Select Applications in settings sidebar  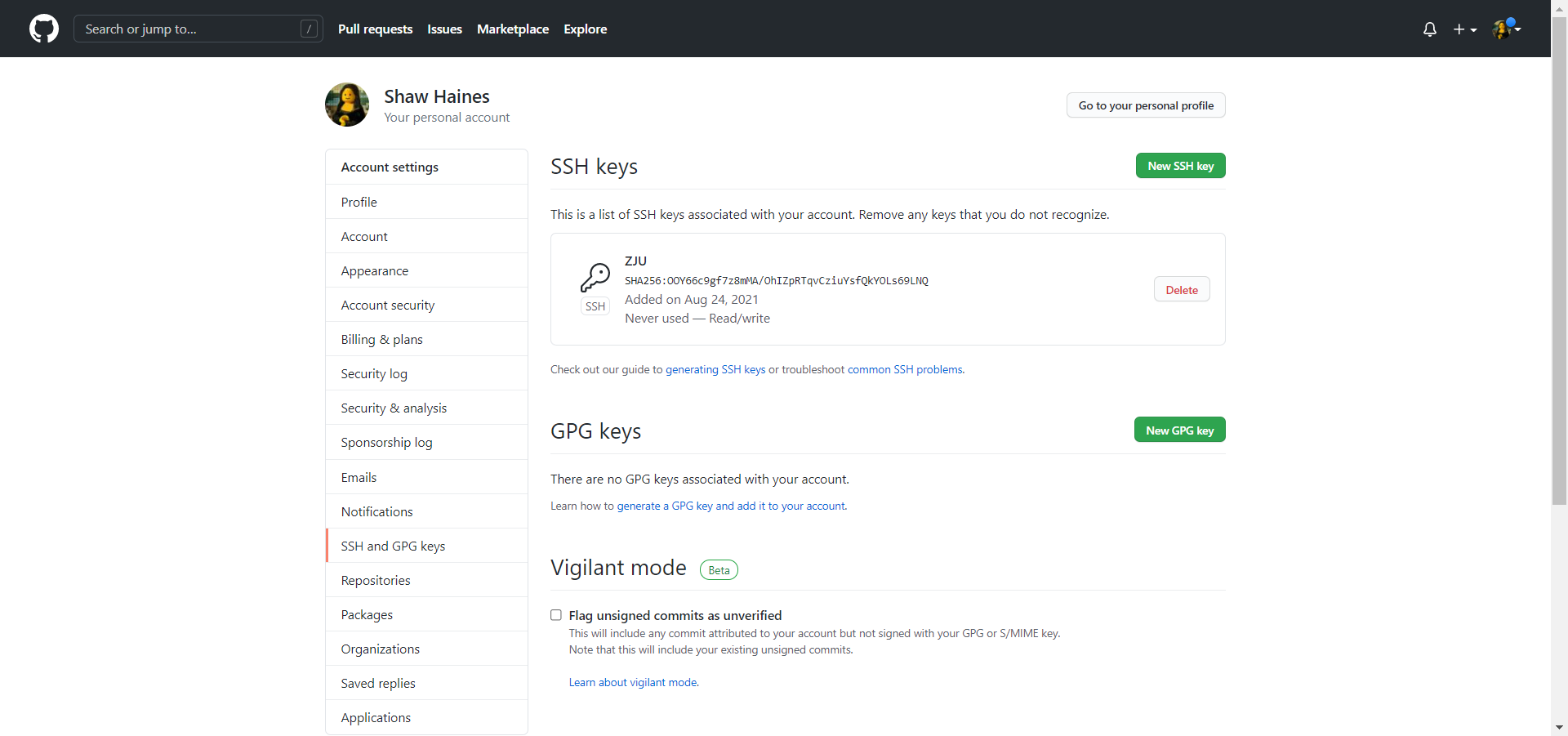[x=427, y=717]
